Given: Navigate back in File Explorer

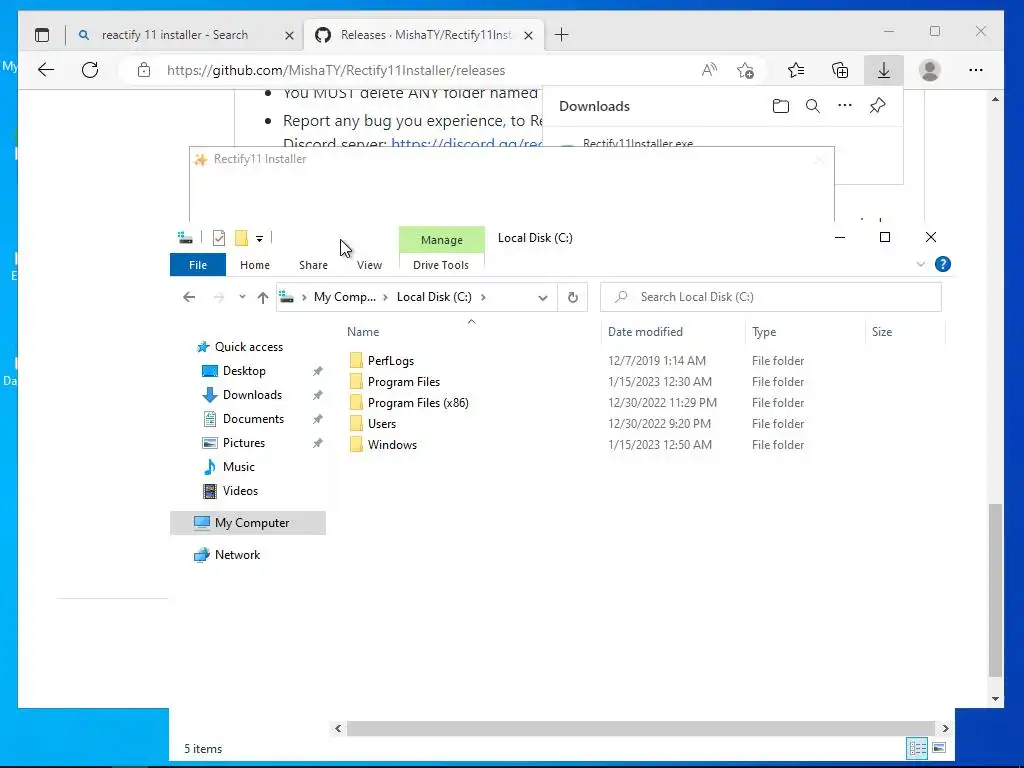Looking at the screenshot, I should tap(189, 297).
